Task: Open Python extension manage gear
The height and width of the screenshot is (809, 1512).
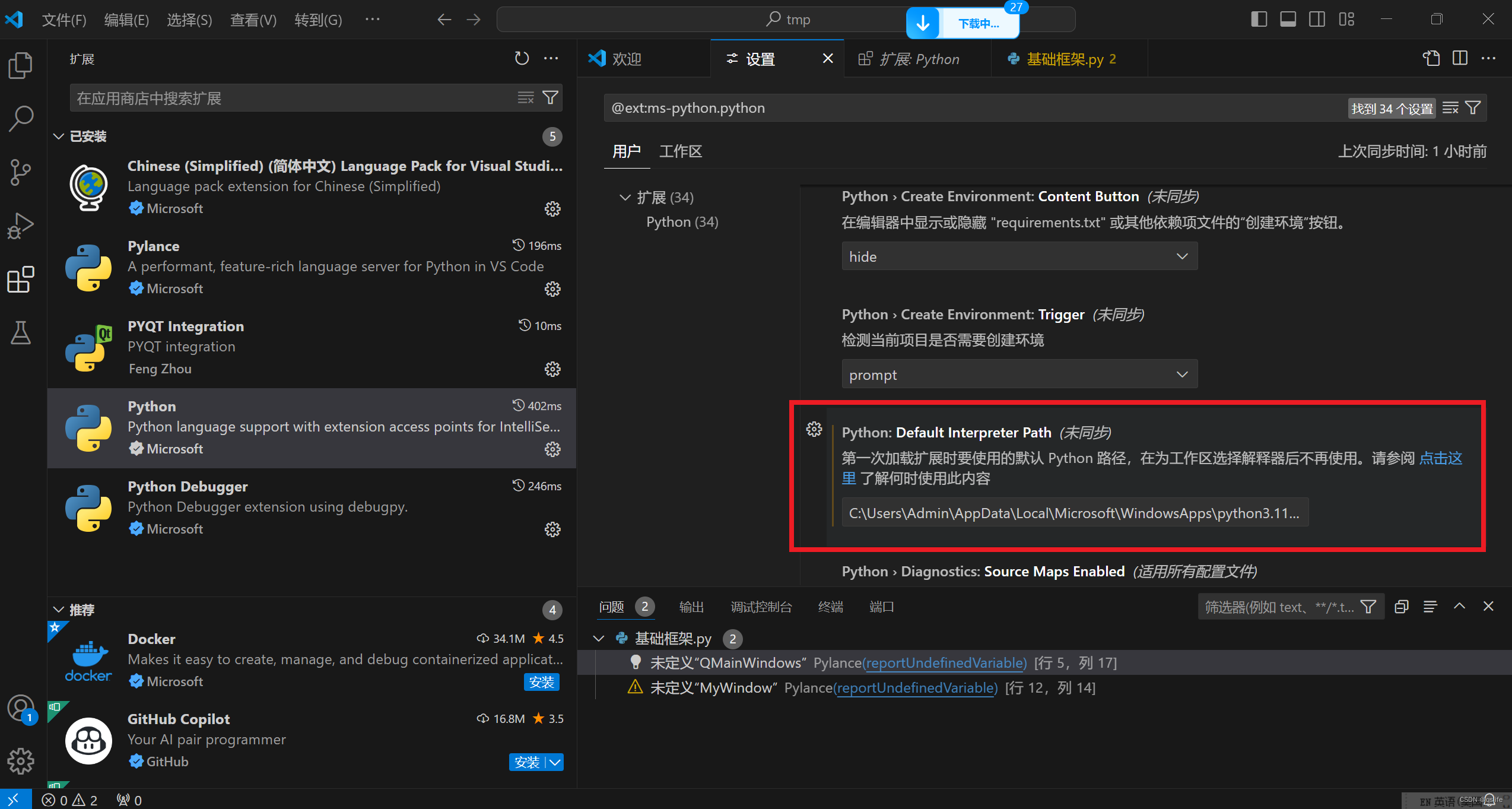Action: pyautogui.click(x=552, y=449)
